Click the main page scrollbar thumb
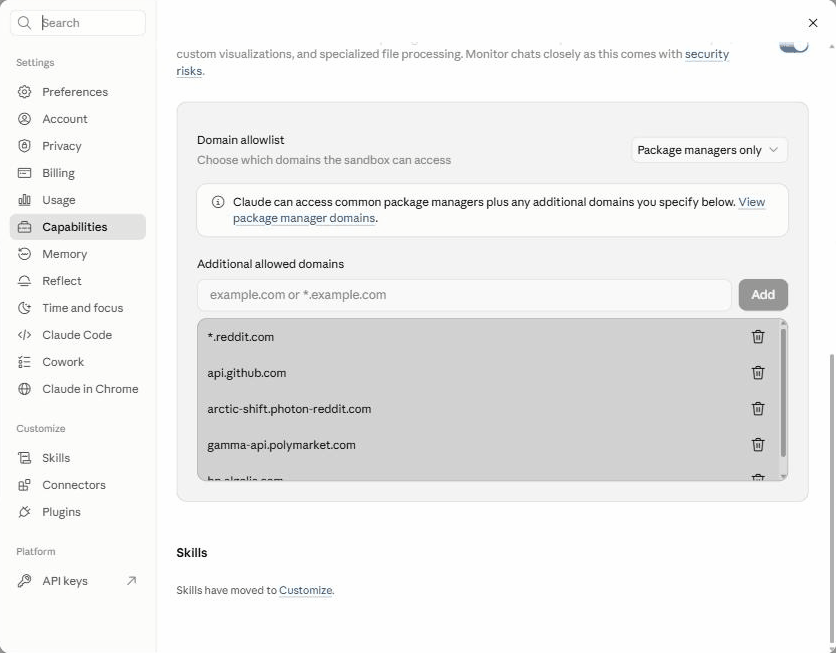 coord(832,498)
